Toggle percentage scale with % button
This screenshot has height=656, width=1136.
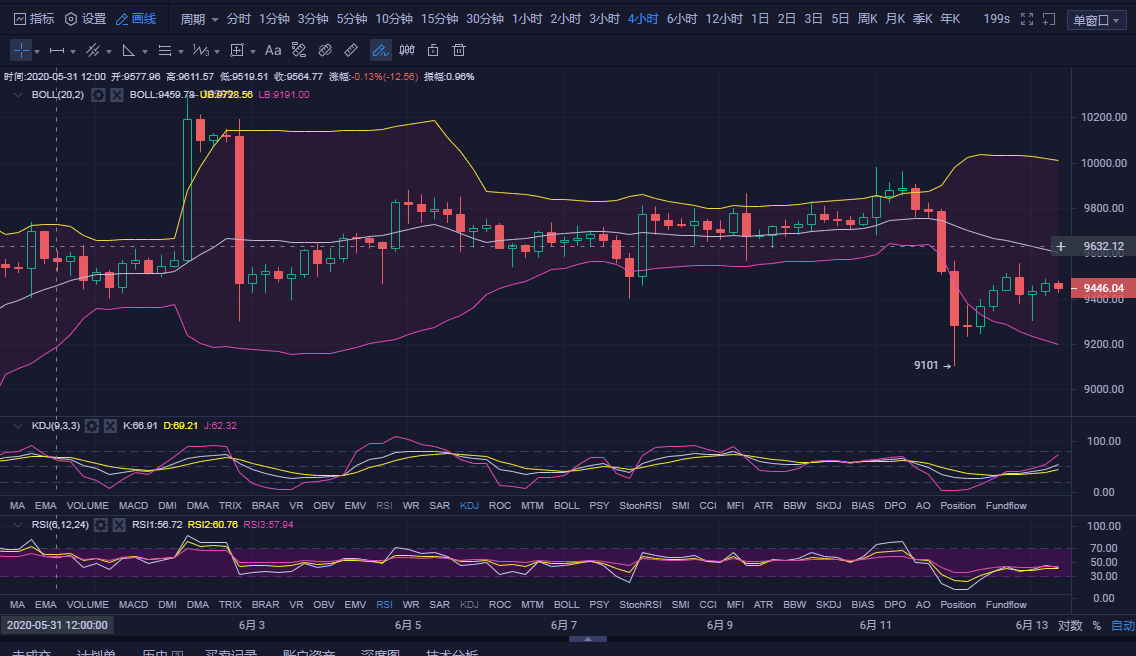(1096, 626)
